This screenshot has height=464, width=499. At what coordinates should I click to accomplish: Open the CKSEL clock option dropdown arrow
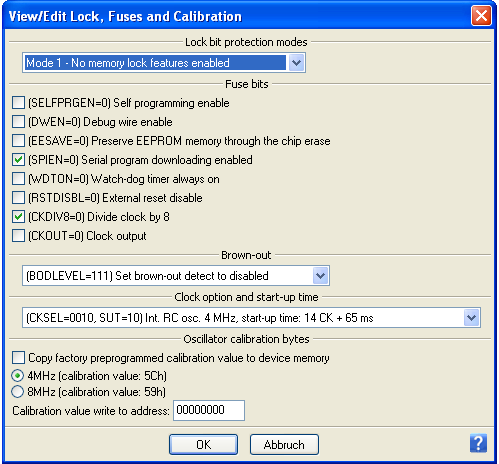[471, 318]
